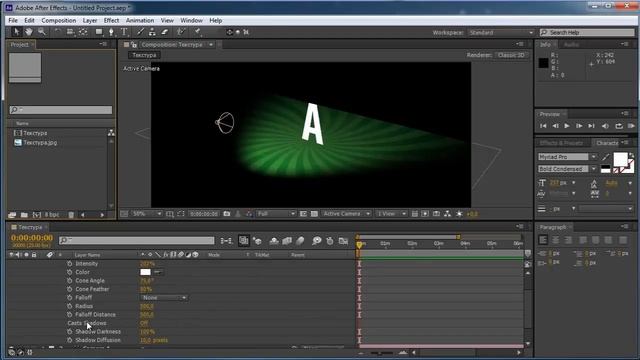Open the Animation menu
Screen dimensions: 640x360
pyautogui.click(x=140, y=20)
